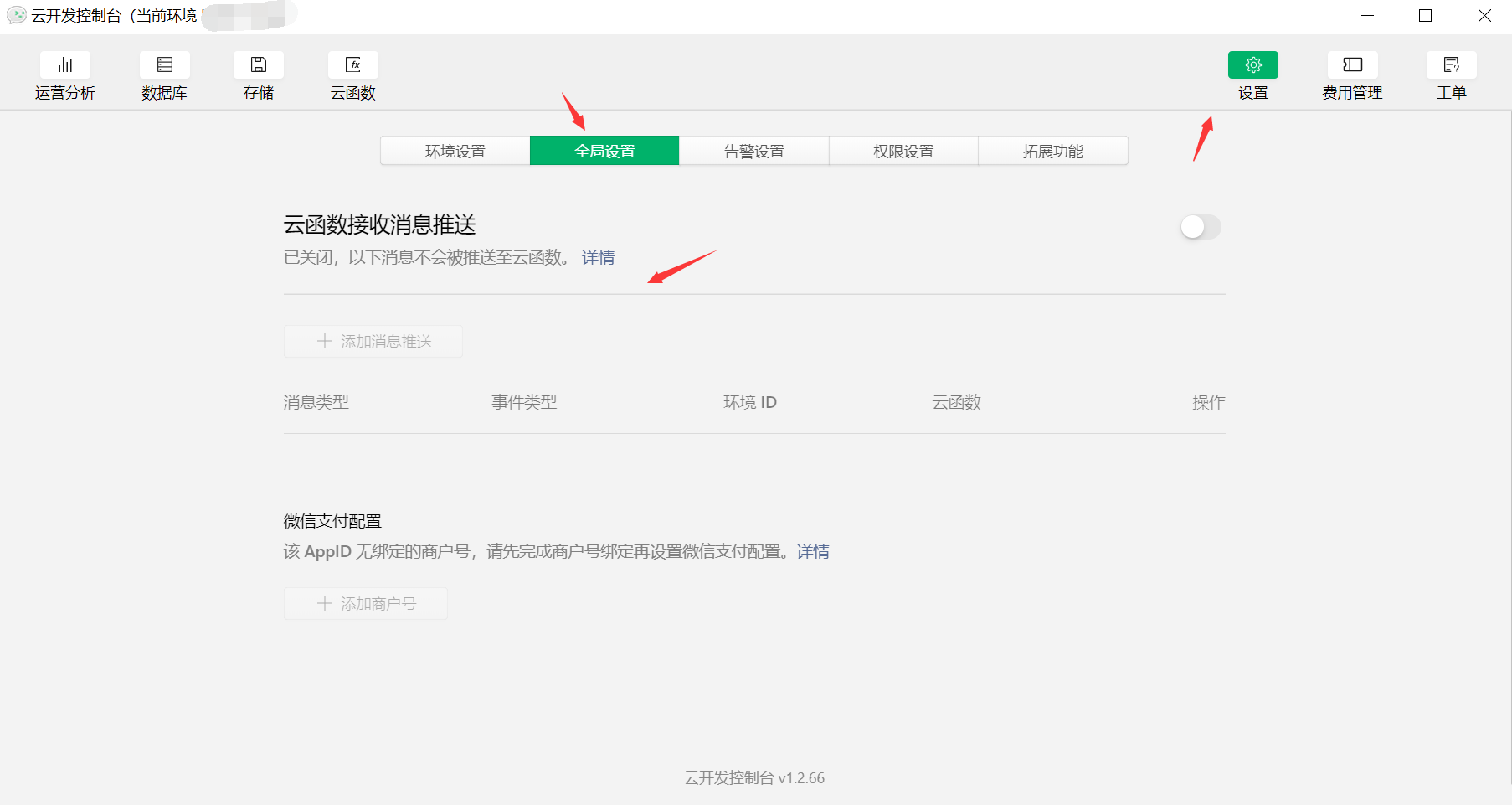The width and height of the screenshot is (1512, 805).
Task: Click the 事件类型 column header
Action: click(524, 403)
